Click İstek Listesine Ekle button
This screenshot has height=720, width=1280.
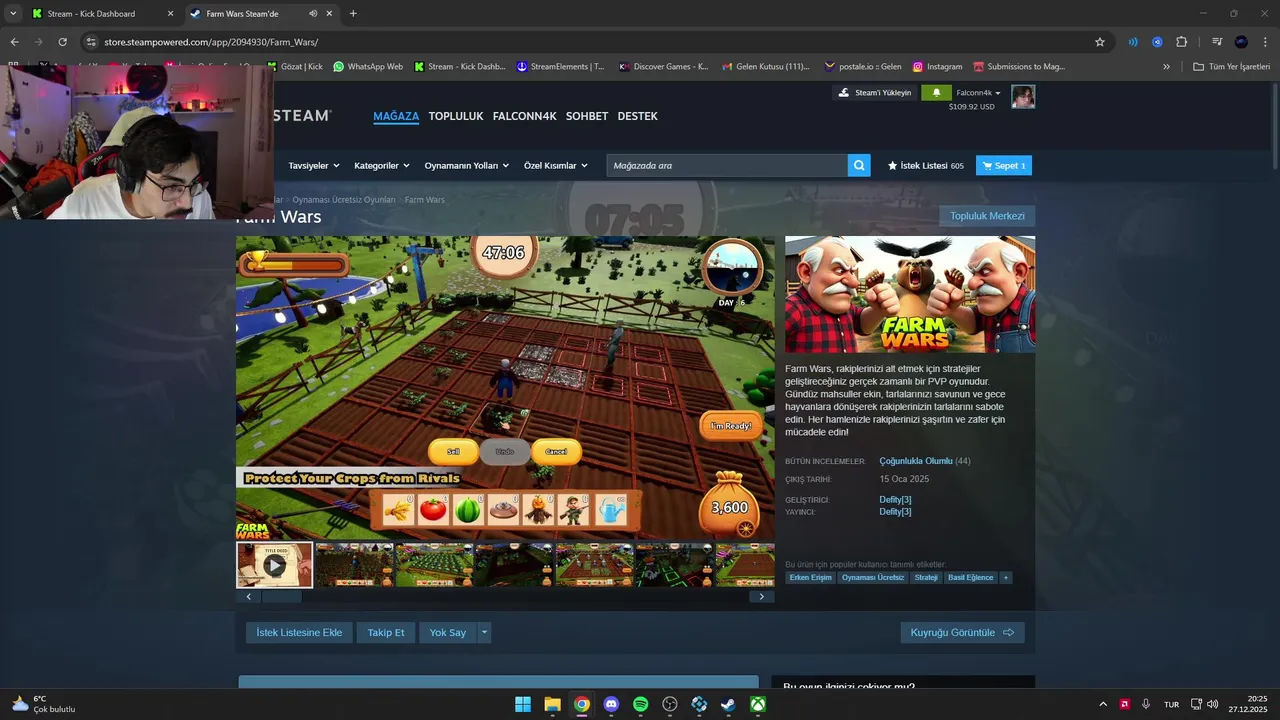[299, 632]
